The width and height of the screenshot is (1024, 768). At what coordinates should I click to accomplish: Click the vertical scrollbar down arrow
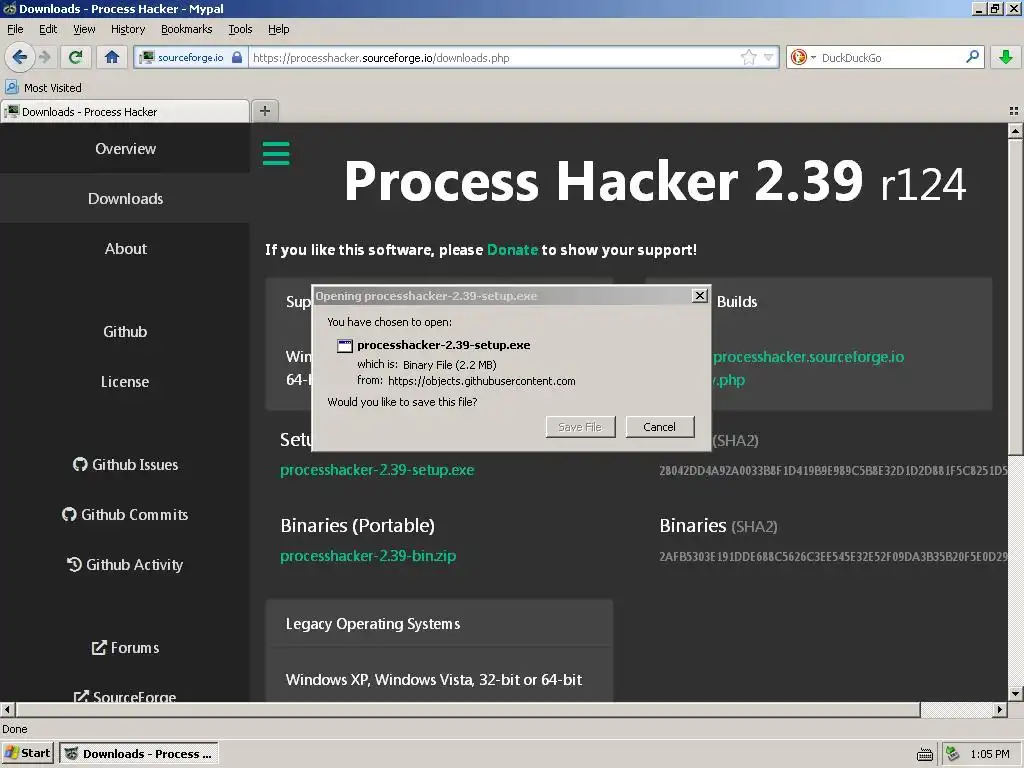click(x=1016, y=694)
